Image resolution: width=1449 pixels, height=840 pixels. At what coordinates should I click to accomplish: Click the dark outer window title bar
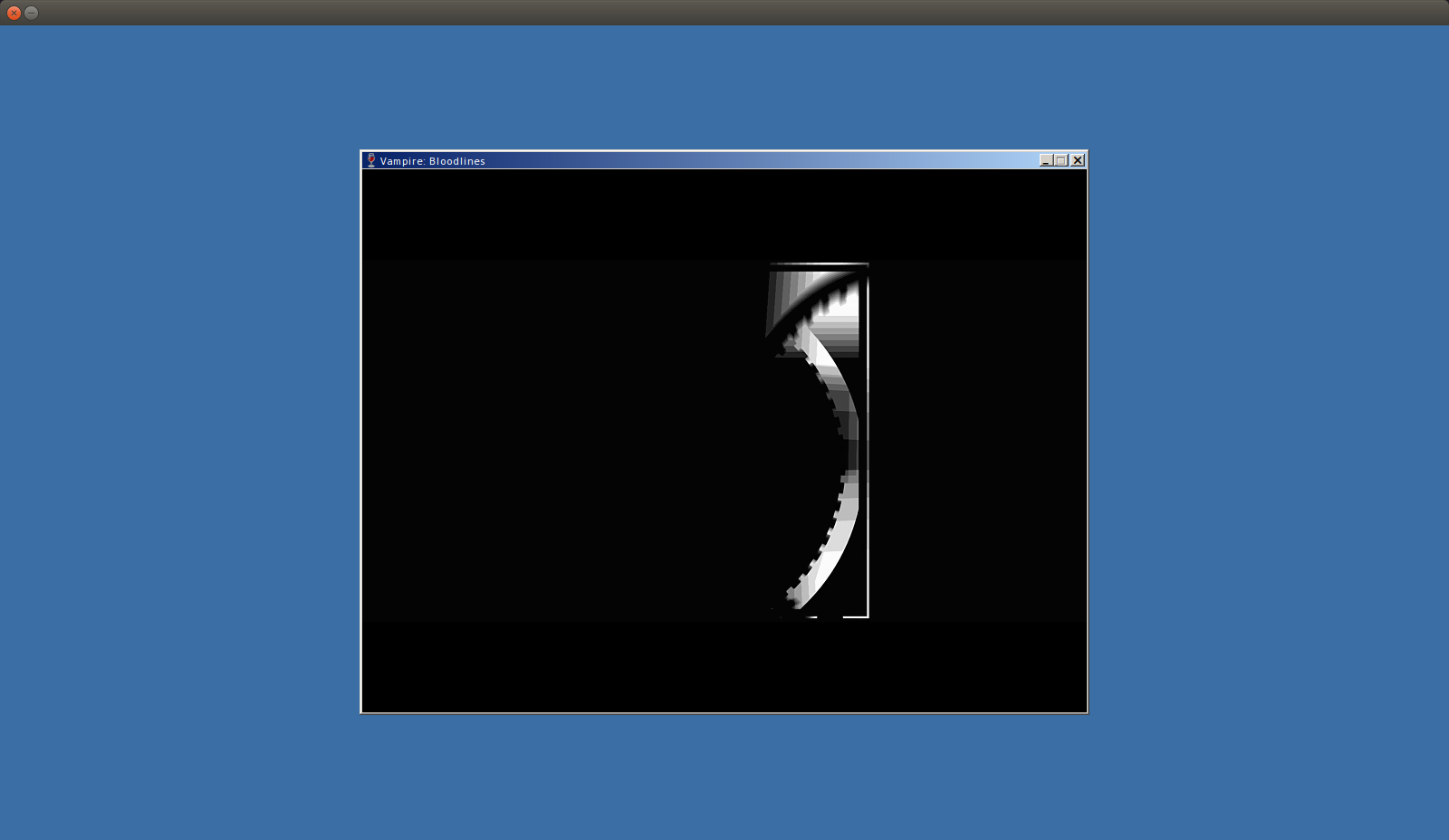(x=724, y=12)
